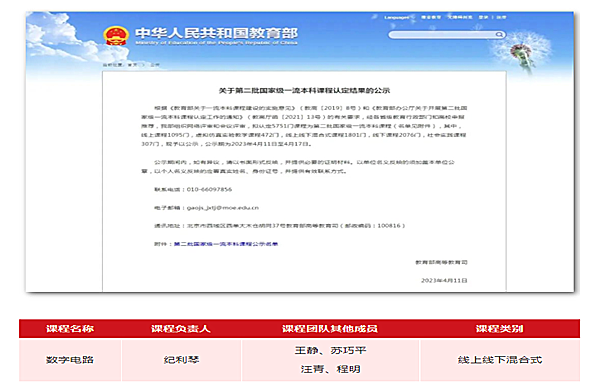Image resolution: width=600 pixels, height=390 pixels.
Task: Click the 课程团队其他成员 table header
Action: tap(330, 329)
